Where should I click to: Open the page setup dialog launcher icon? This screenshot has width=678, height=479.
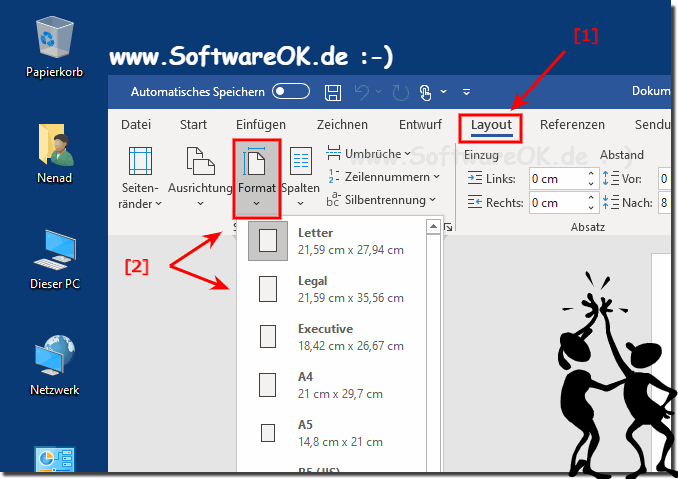448,227
